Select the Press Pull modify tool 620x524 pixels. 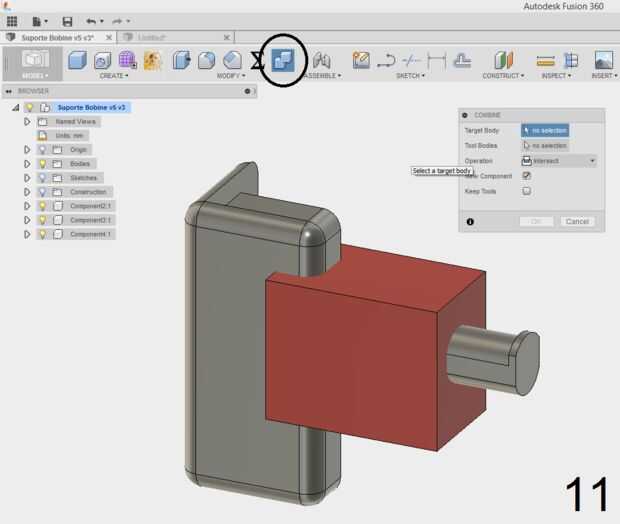[x=181, y=61]
